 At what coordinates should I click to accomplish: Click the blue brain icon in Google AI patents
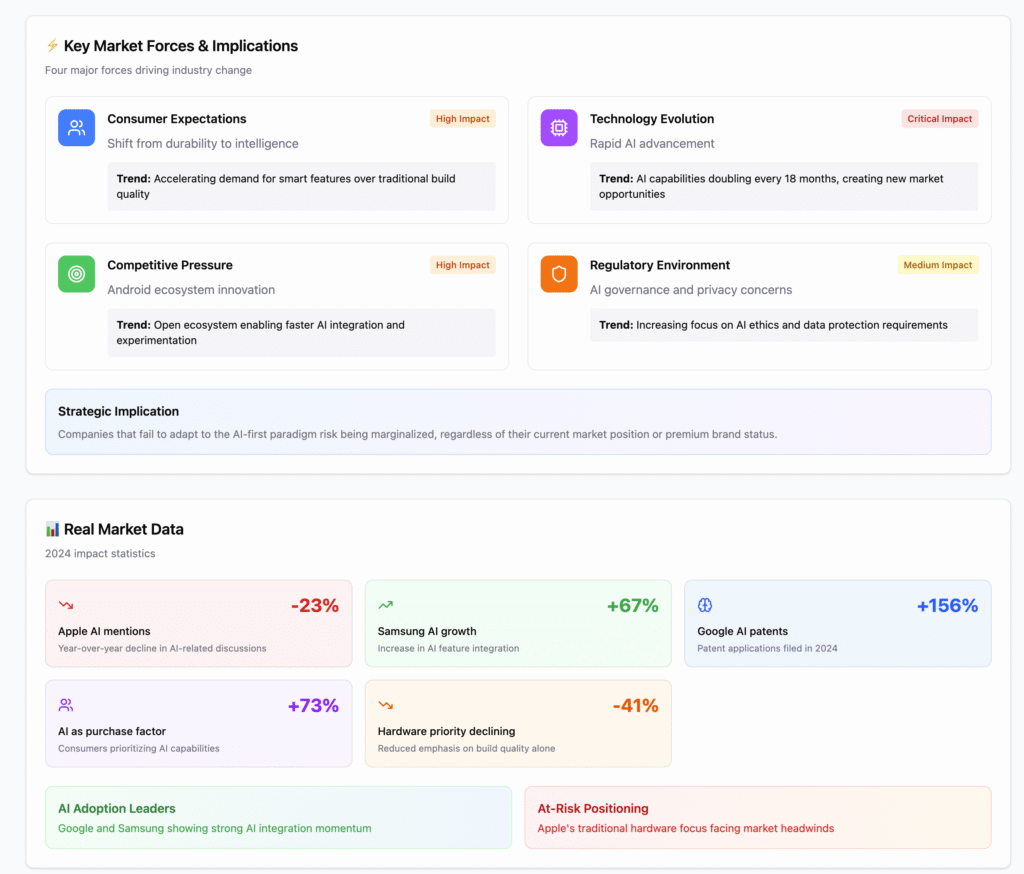click(705, 606)
